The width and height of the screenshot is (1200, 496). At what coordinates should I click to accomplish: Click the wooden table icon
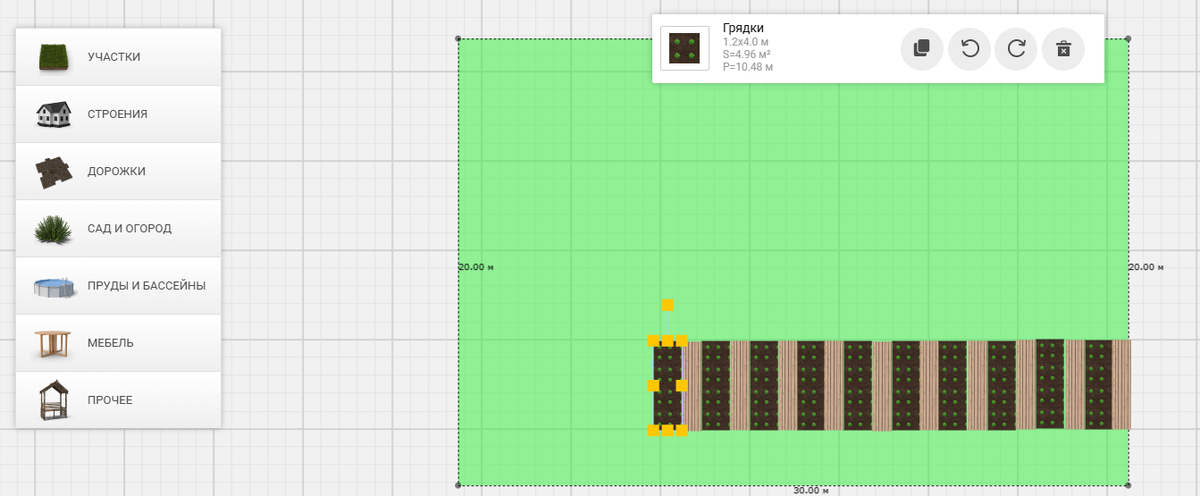click(54, 344)
